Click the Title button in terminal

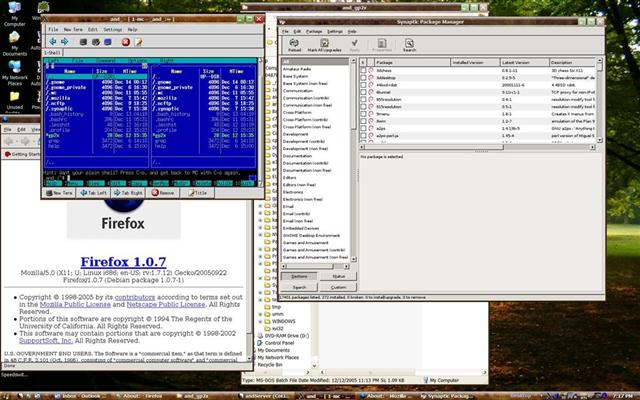(x=198, y=193)
